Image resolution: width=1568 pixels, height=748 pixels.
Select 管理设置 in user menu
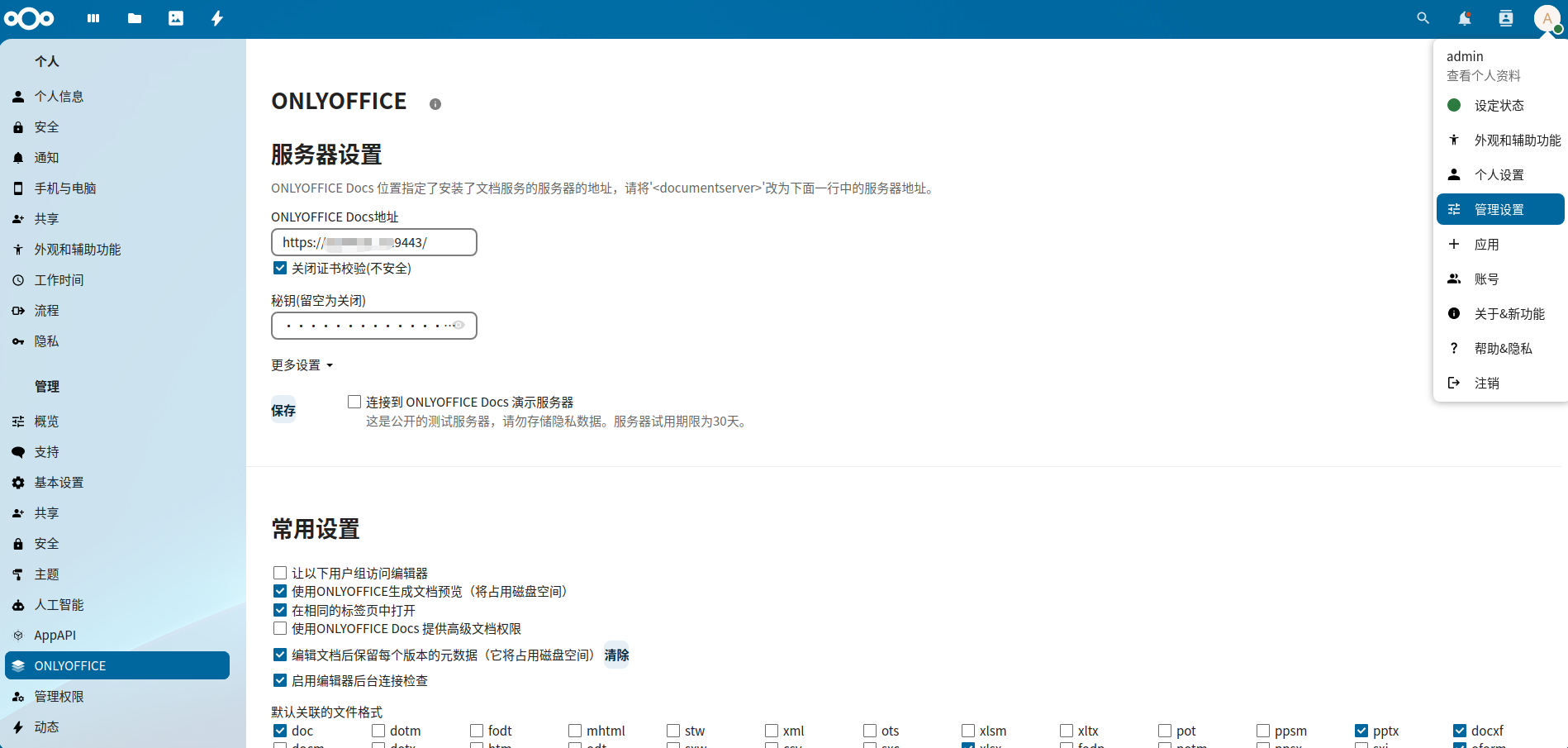(1500, 210)
